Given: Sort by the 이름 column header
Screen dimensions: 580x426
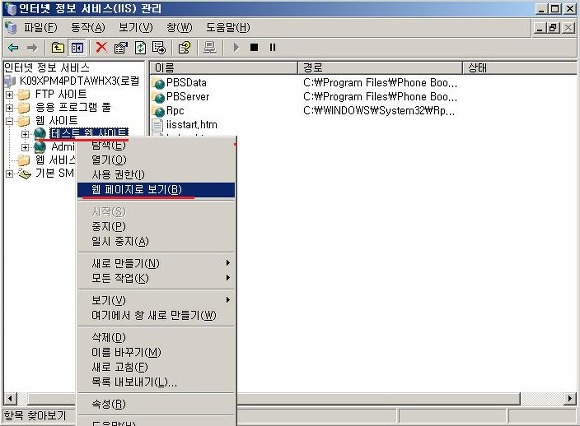Looking at the screenshot, I should 223,68.
